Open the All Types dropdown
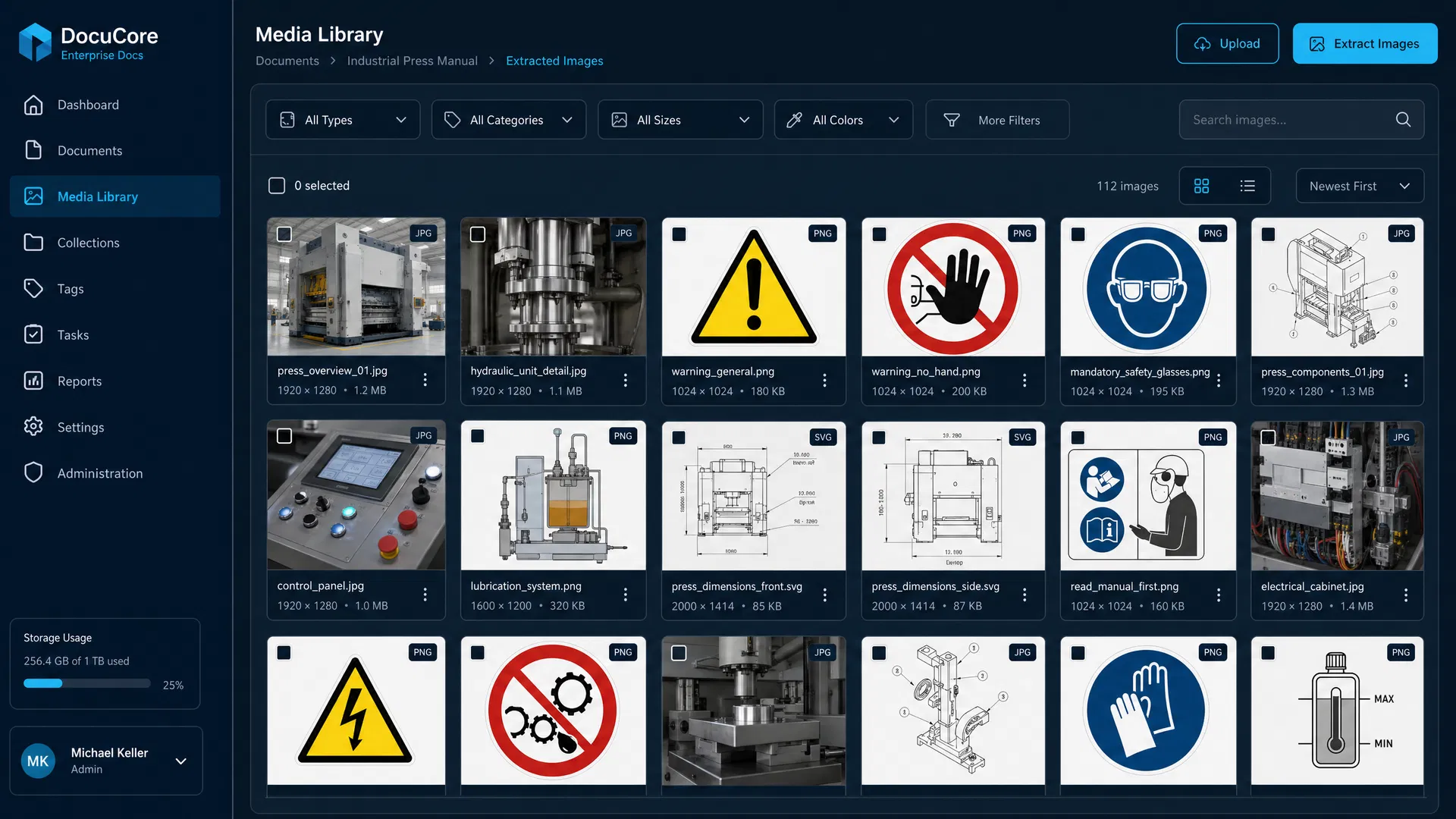 (x=343, y=120)
